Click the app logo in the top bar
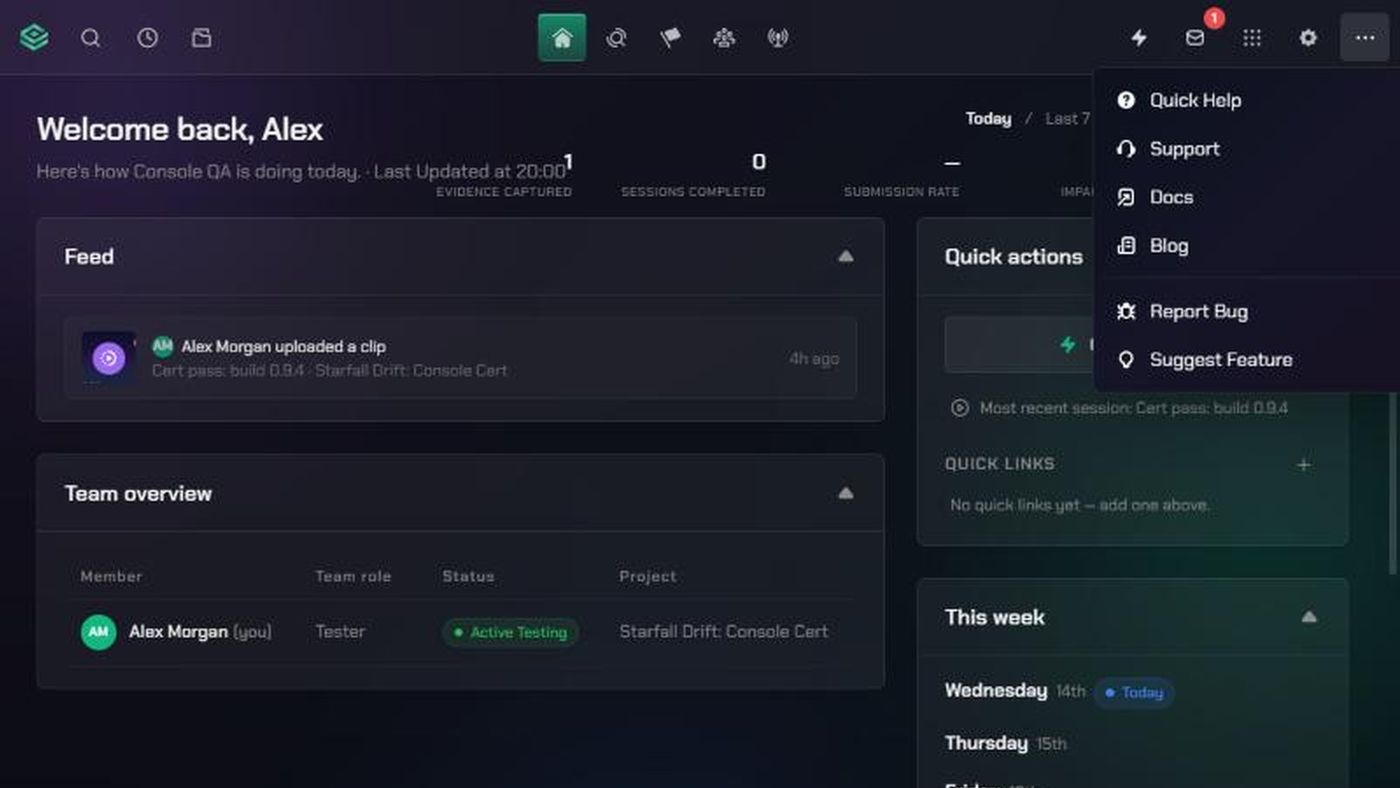 [34, 38]
